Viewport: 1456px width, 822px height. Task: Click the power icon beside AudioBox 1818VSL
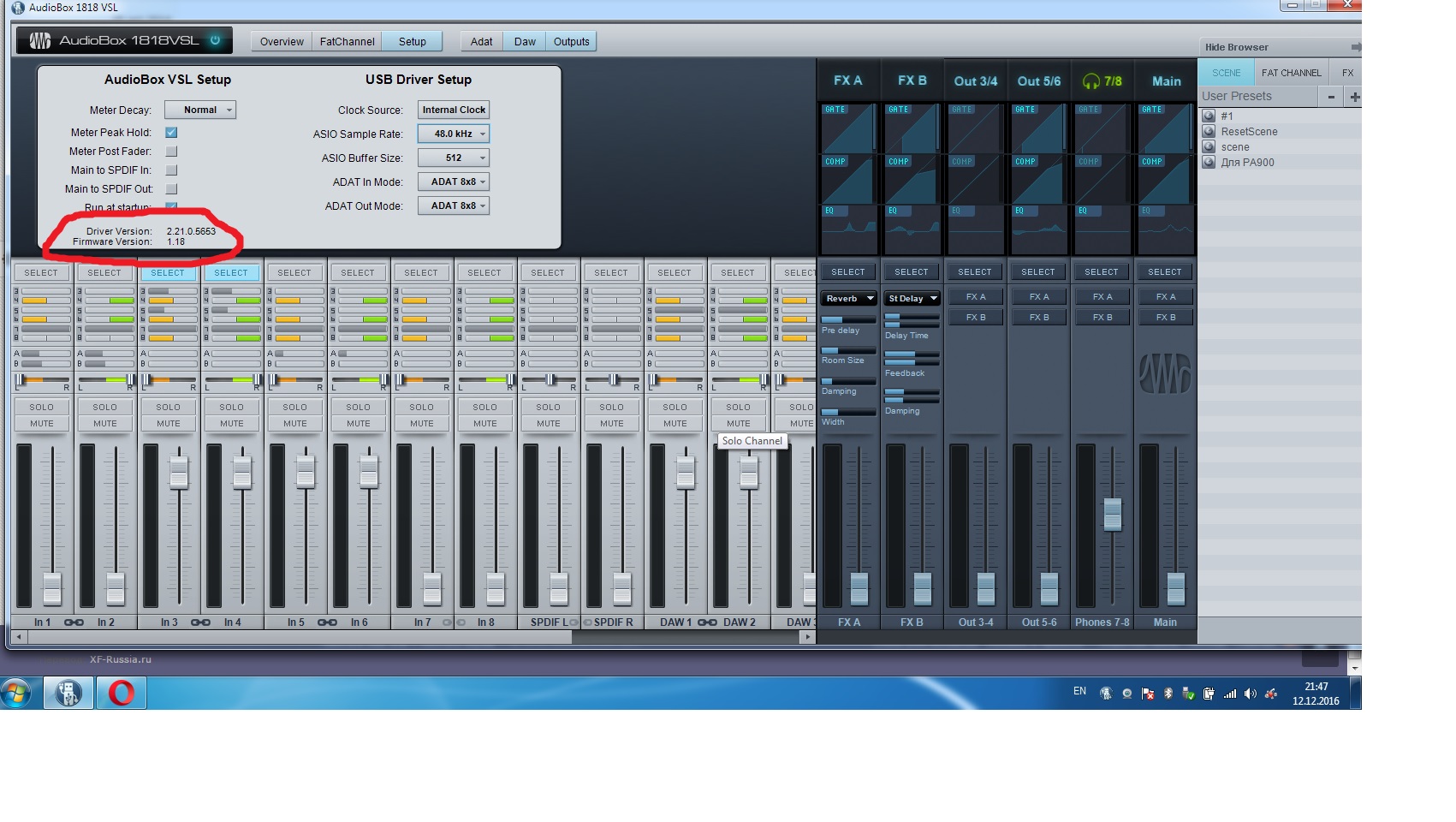tap(216, 40)
